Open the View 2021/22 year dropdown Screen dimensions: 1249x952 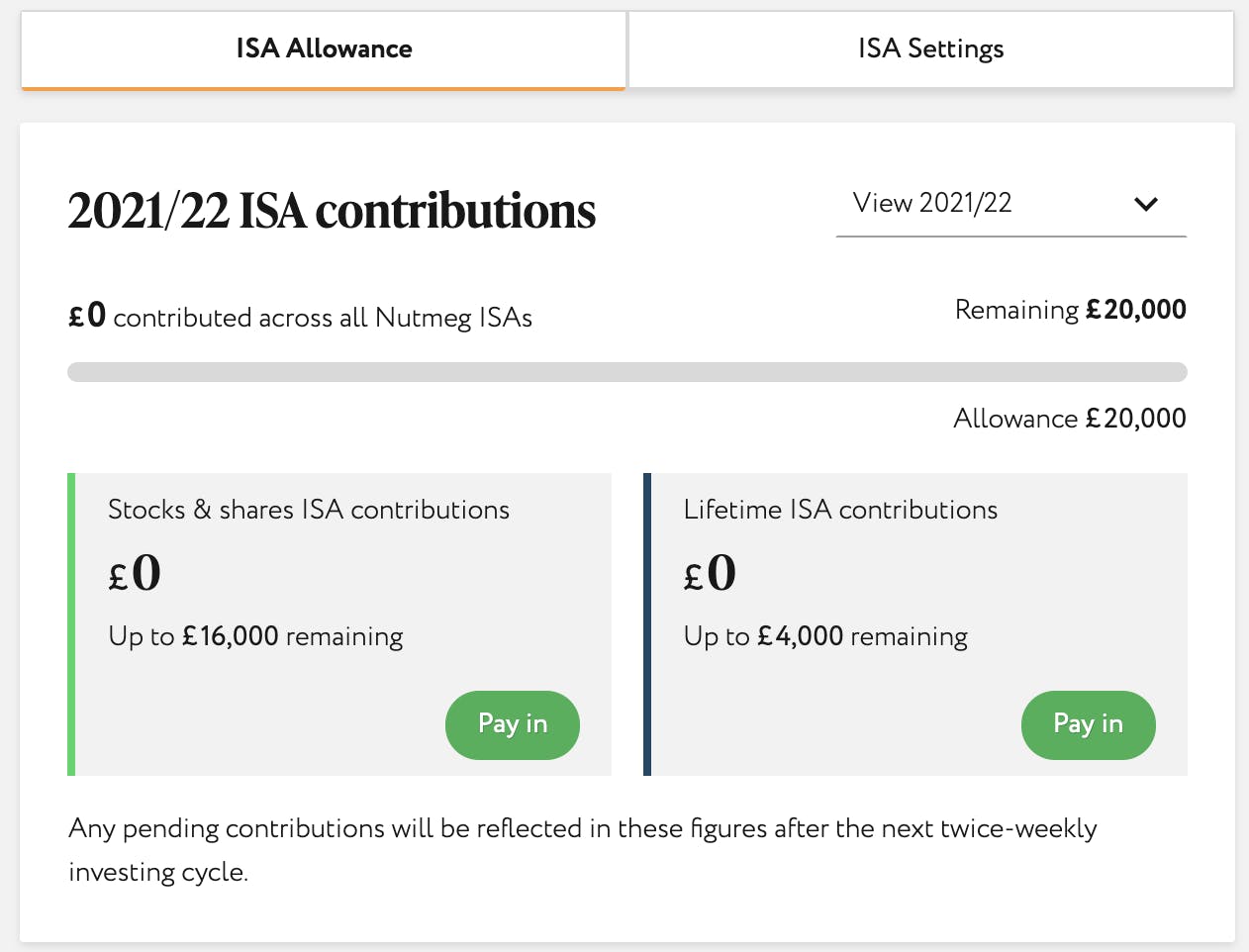1009,203
